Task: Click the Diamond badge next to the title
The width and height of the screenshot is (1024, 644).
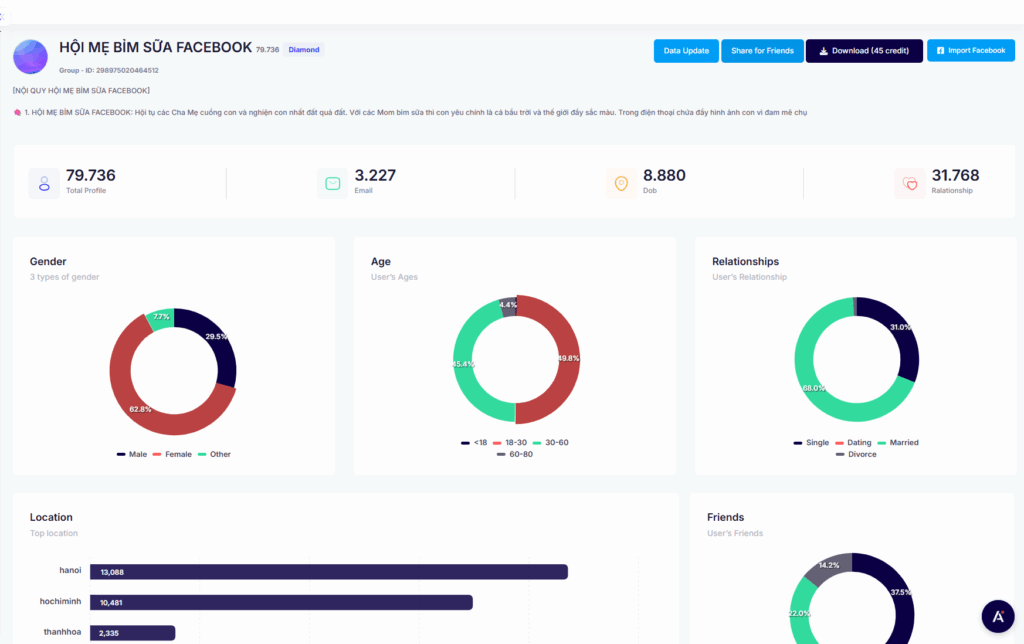Action: (304, 50)
